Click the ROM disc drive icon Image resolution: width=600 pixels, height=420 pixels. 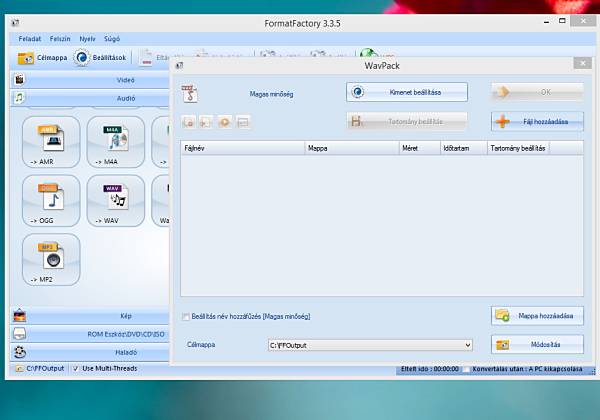coord(20,334)
